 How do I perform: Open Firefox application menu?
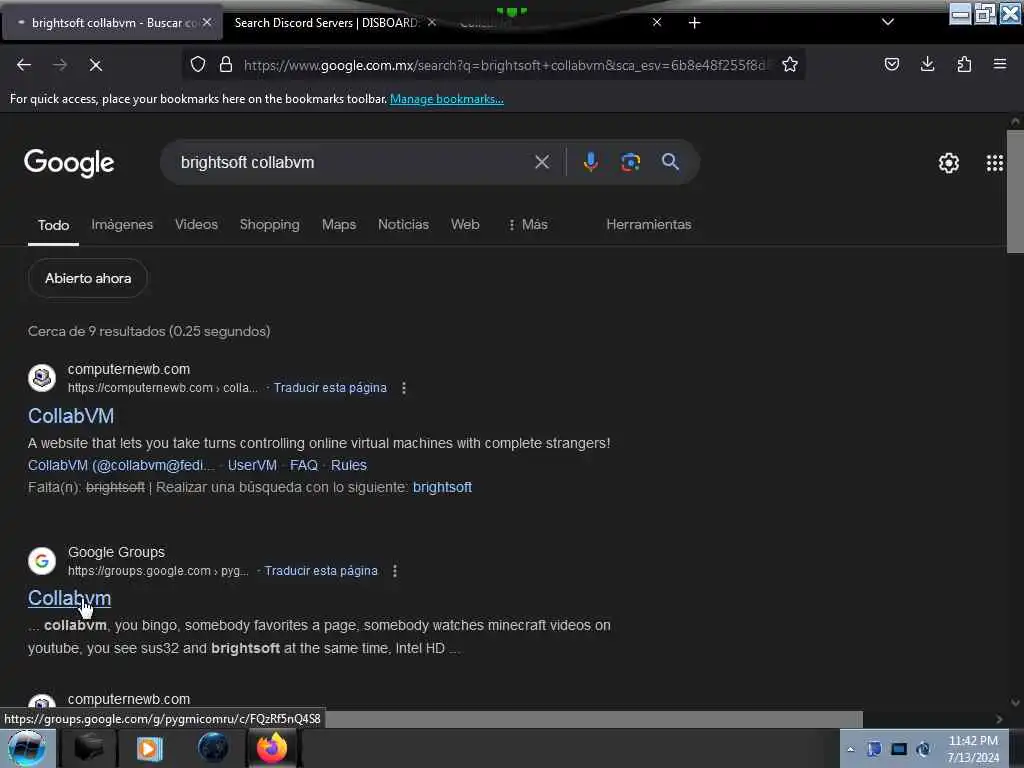(999, 64)
